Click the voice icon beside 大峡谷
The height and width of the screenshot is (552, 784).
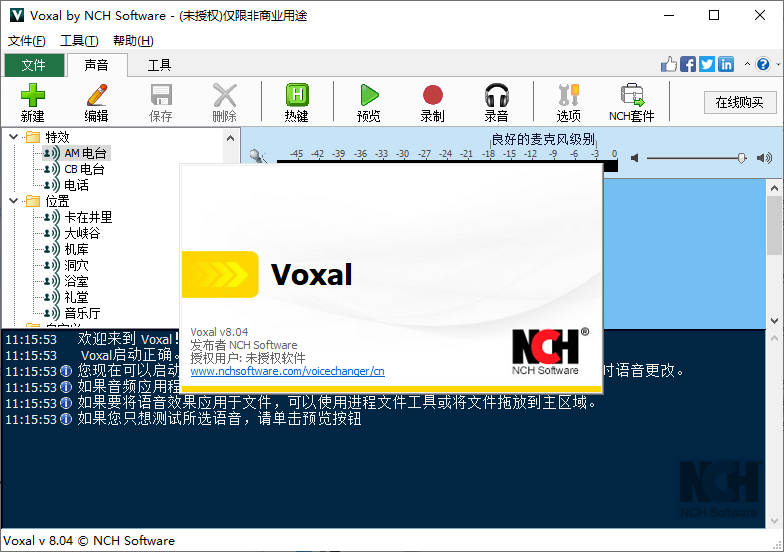(x=52, y=232)
